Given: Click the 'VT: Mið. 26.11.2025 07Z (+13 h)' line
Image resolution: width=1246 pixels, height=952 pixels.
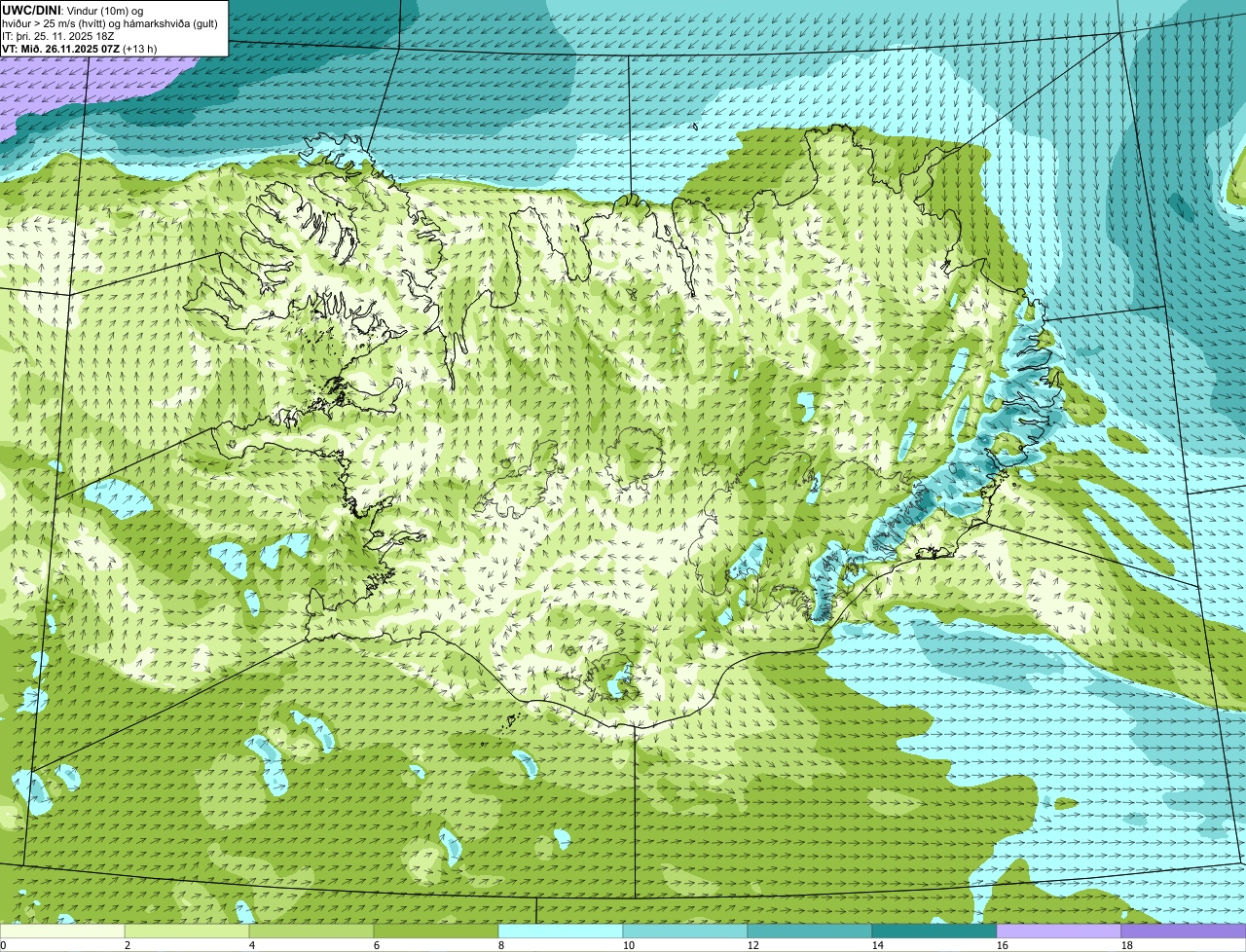Looking at the screenshot, I should (x=80, y=48).
